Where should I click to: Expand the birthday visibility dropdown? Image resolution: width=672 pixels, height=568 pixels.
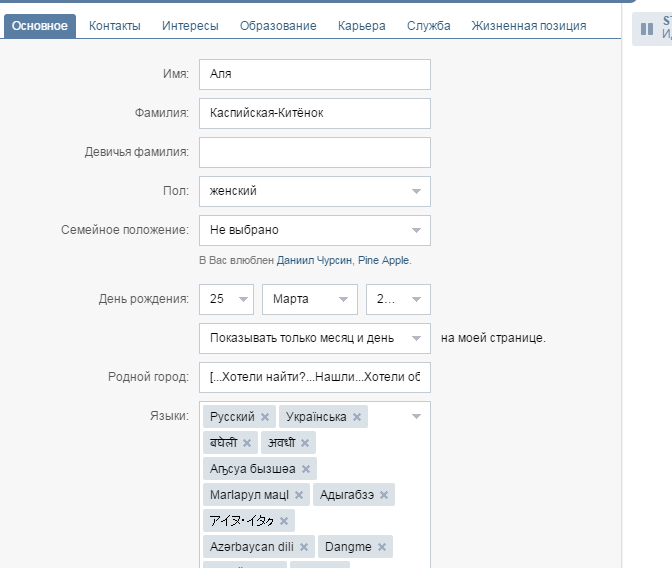315,338
